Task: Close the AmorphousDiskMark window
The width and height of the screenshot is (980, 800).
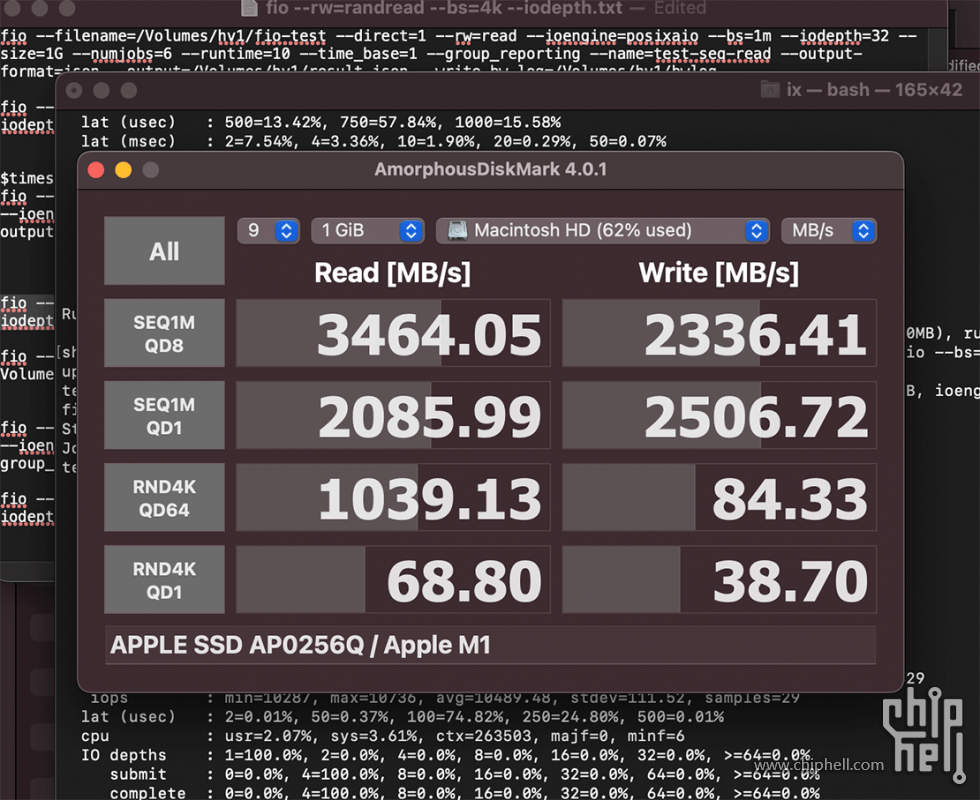Action: coord(96,170)
